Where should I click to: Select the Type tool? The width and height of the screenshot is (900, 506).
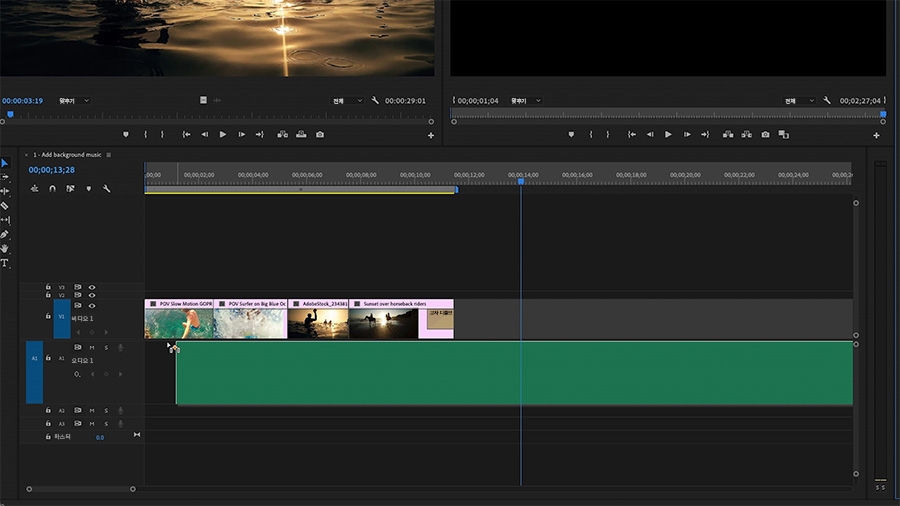[x=5, y=263]
